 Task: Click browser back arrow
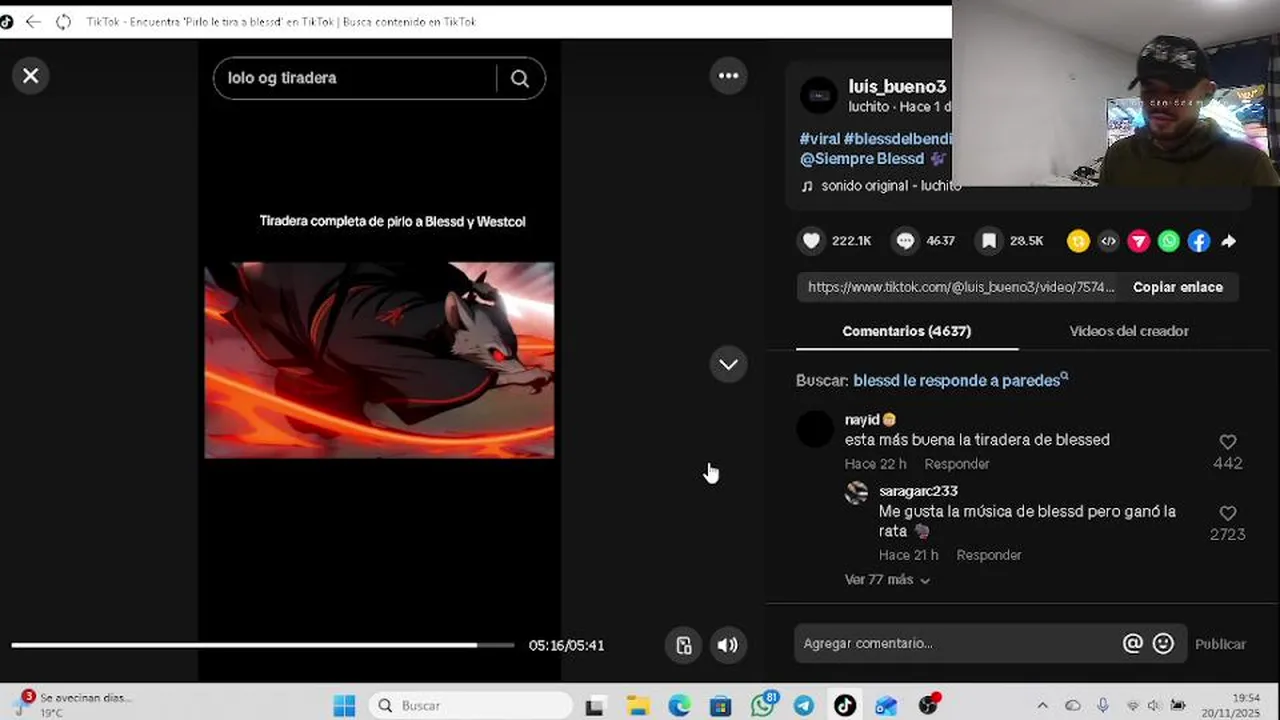tap(33, 21)
